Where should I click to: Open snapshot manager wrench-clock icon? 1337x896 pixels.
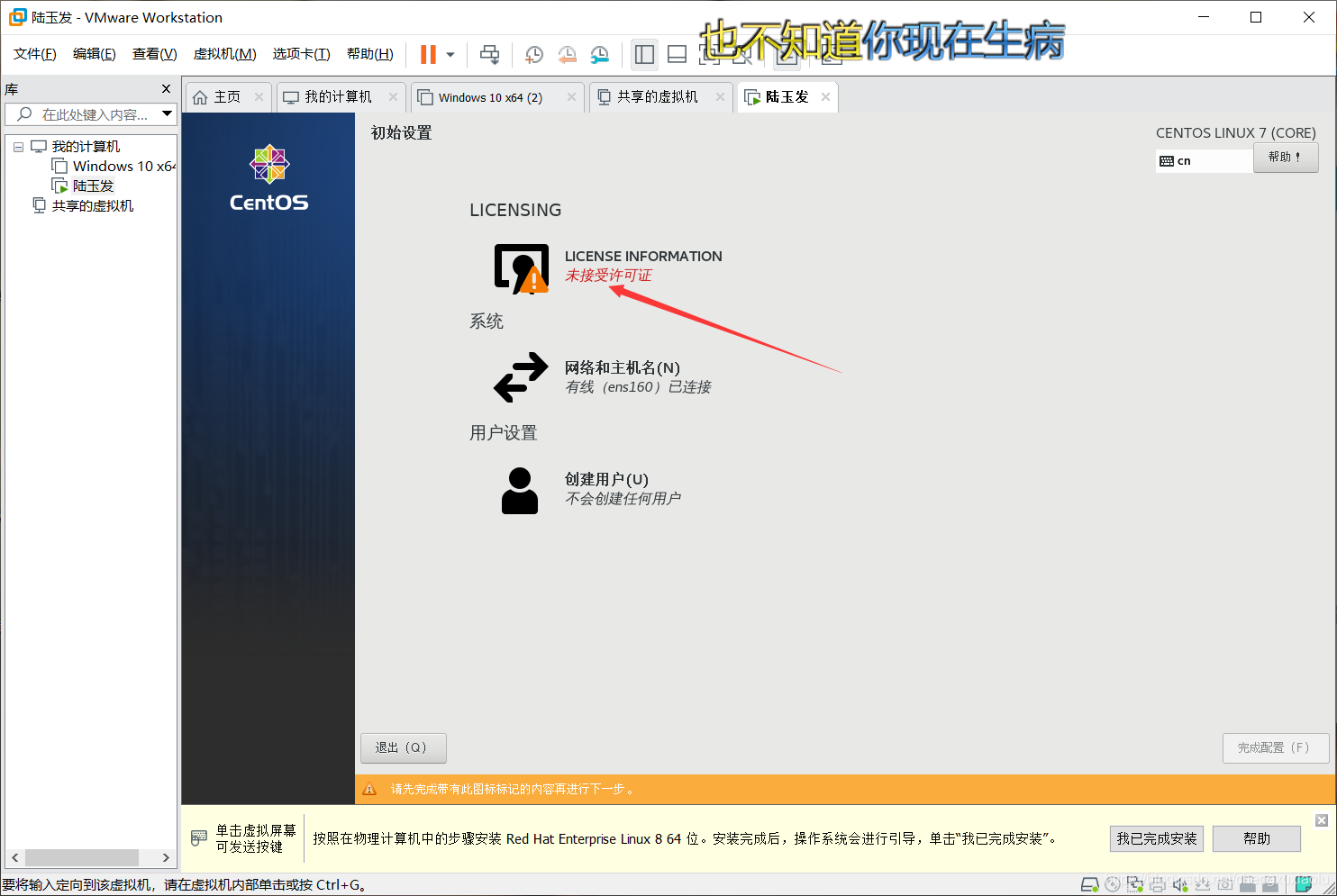coord(599,54)
